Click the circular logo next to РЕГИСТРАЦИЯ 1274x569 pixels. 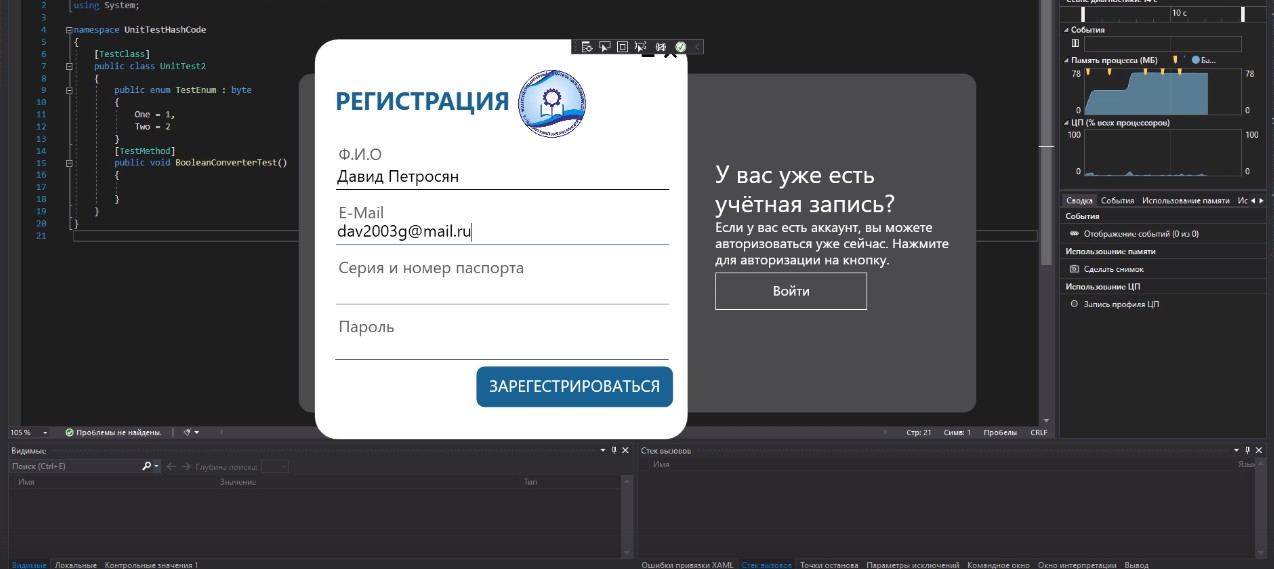tap(551, 105)
